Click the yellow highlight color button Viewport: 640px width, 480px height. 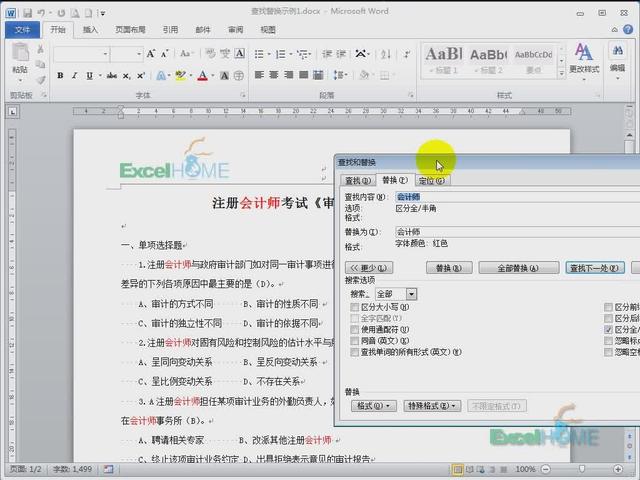180,76
